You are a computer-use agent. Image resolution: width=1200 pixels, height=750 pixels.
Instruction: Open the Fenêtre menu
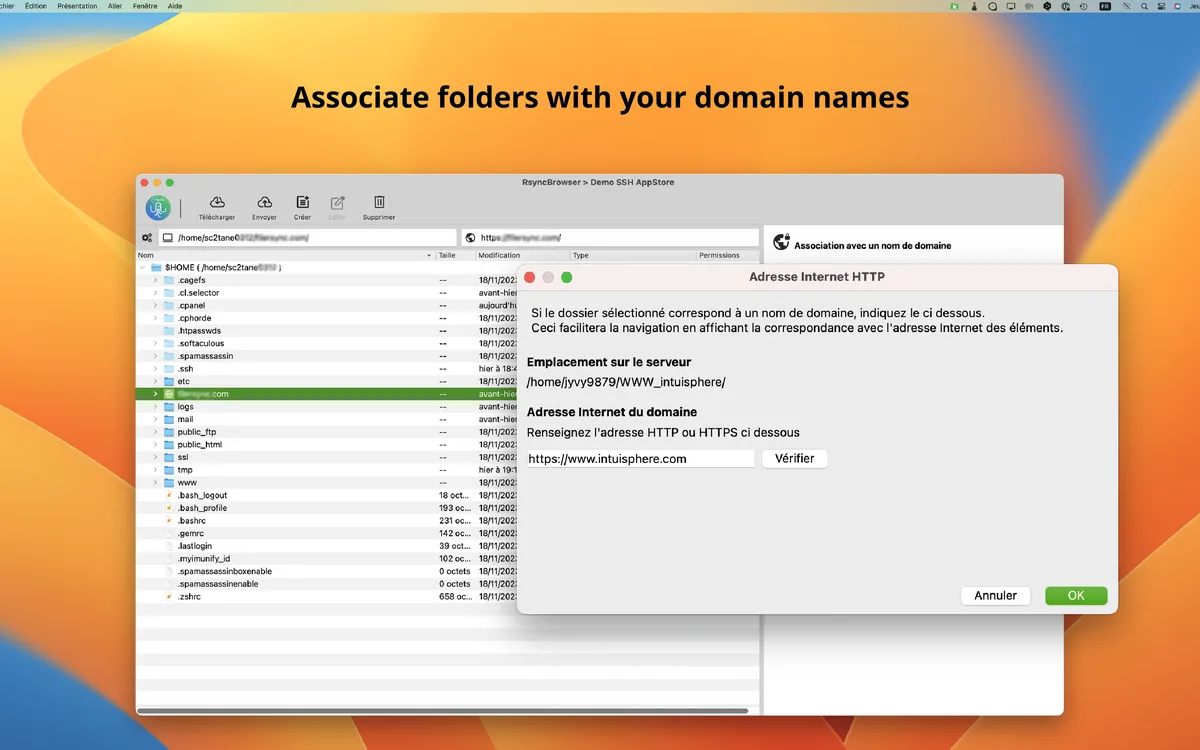point(144,6)
